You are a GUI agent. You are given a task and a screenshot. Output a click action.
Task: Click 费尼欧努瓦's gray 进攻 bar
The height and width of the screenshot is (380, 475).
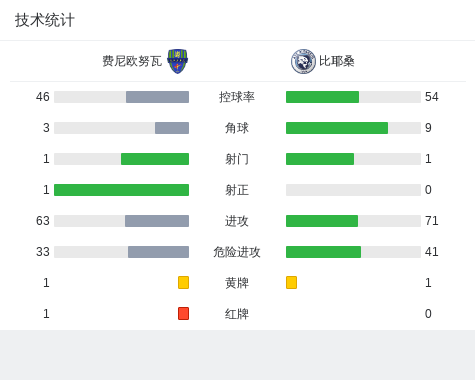click(x=157, y=221)
